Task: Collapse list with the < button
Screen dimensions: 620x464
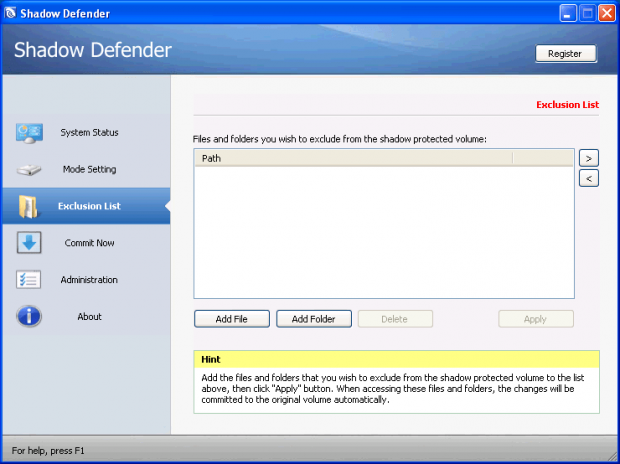Action: 589,178
